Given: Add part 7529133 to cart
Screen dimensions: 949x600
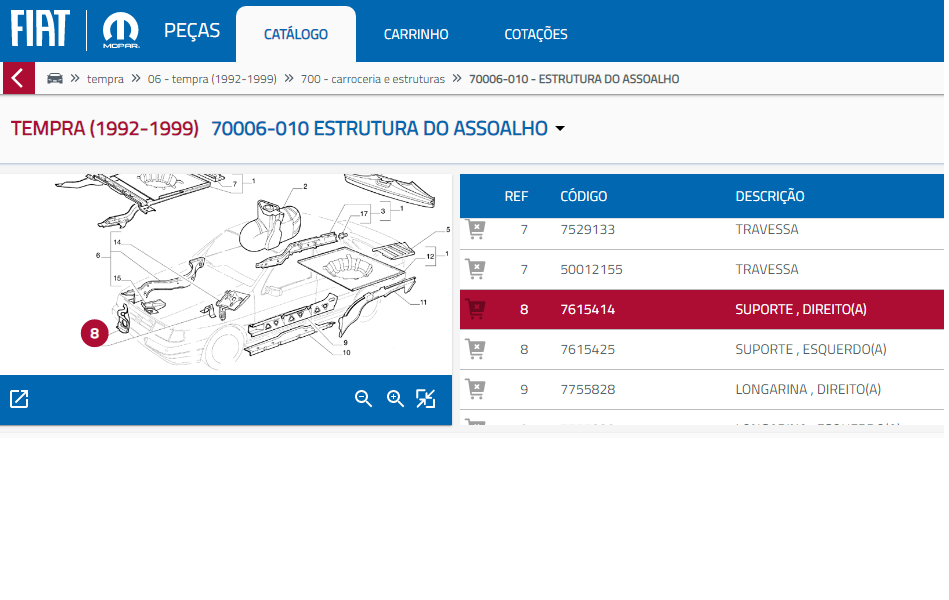Looking at the screenshot, I should (476, 230).
